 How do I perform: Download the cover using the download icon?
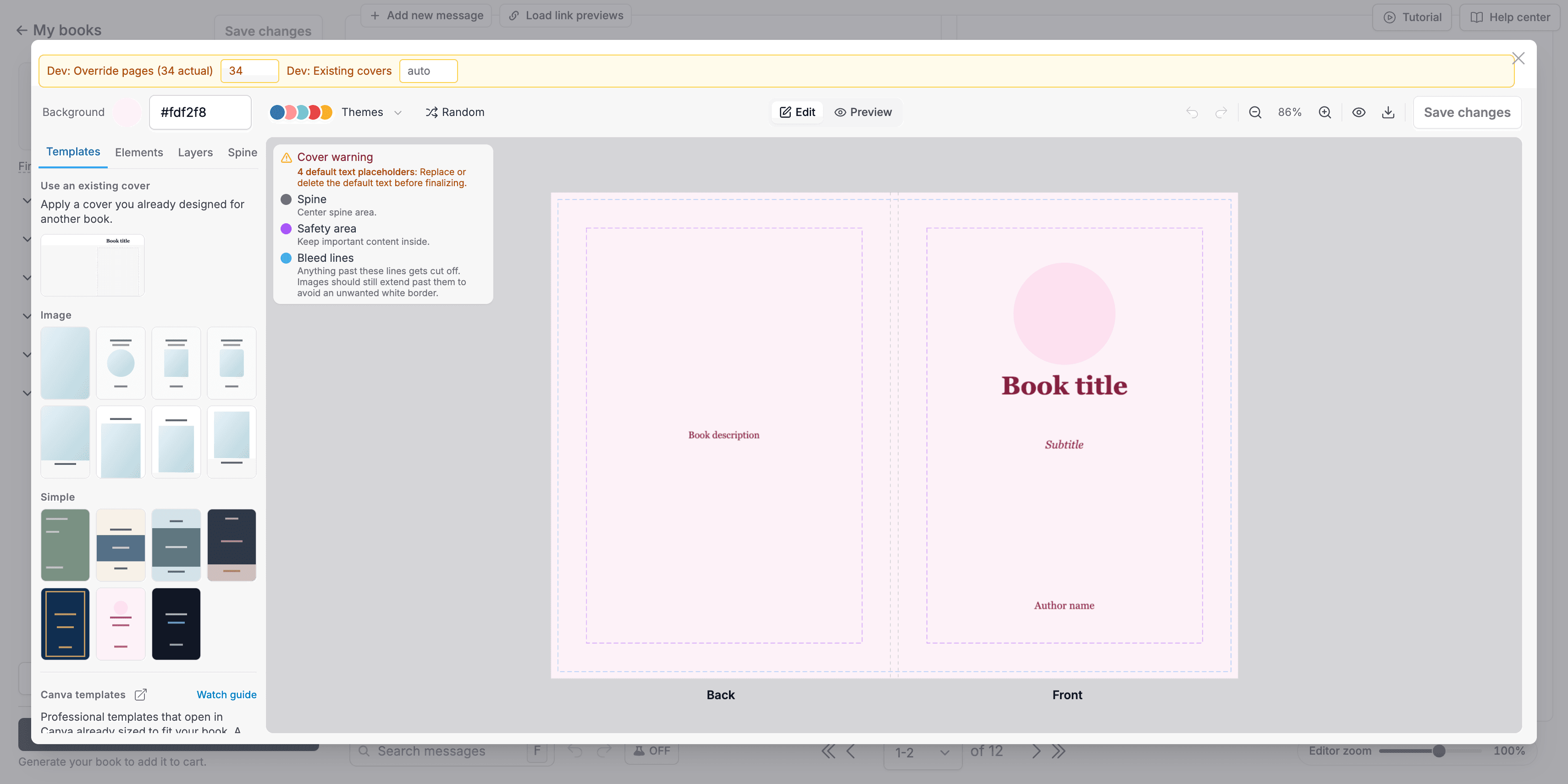[x=1388, y=112]
